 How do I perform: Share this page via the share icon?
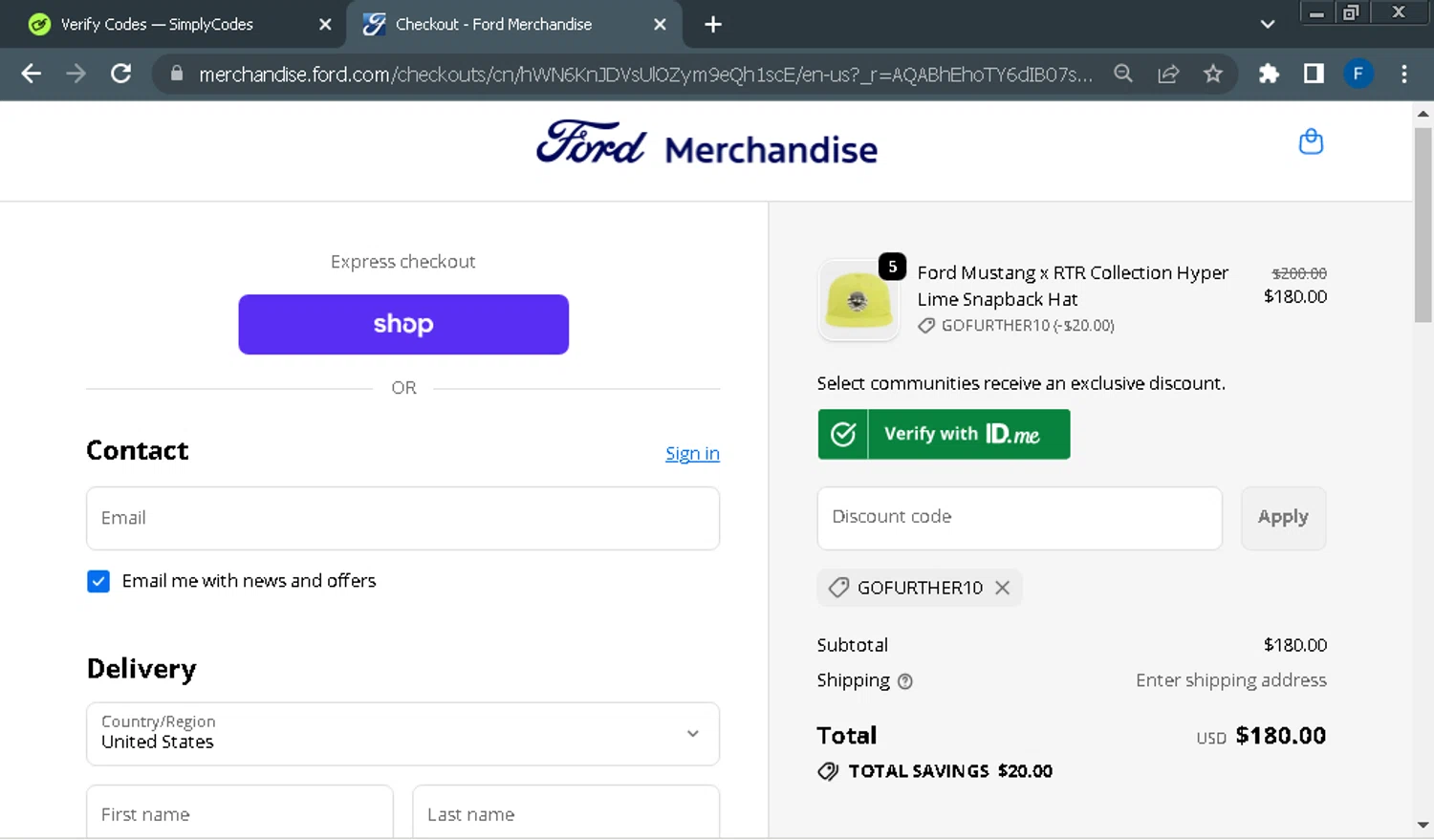(1168, 74)
